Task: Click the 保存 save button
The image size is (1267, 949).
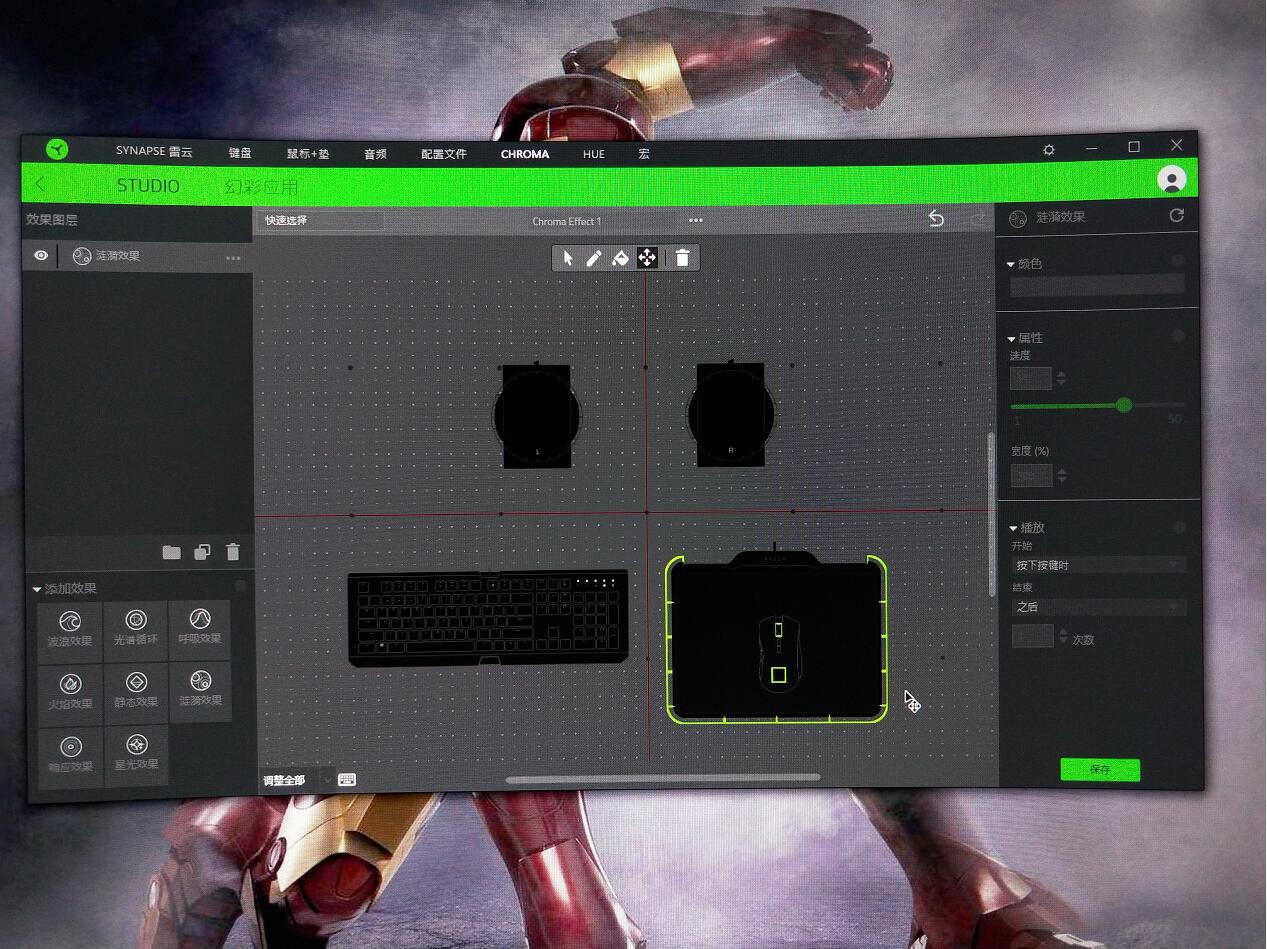Action: pyautogui.click(x=1099, y=769)
